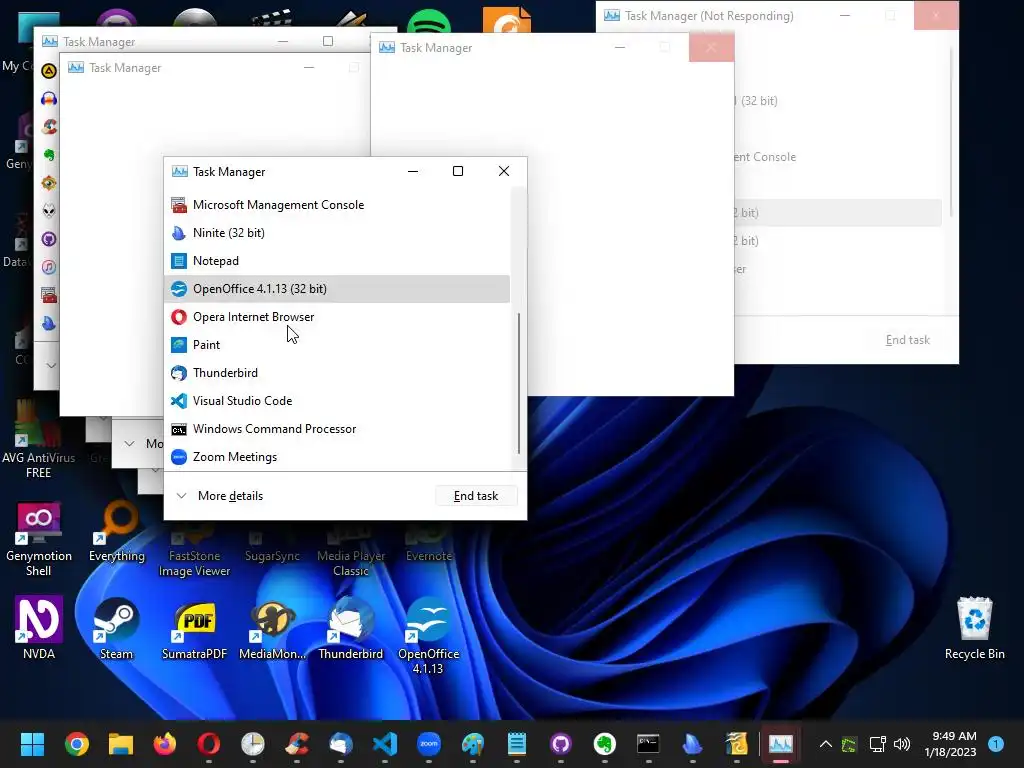Screen dimensions: 1024x768
Task: Open Firefox from the taskbar
Action: (x=165, y=744)
